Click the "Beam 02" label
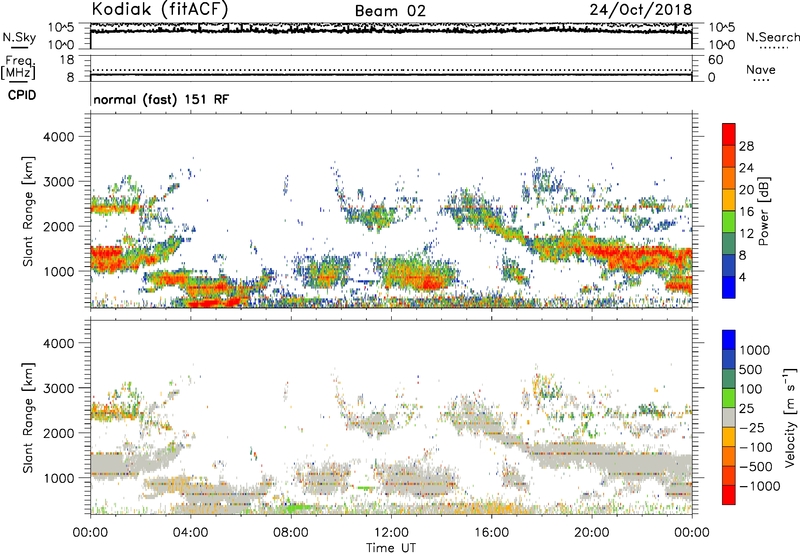800x554 pixels. tap(390, 11)
